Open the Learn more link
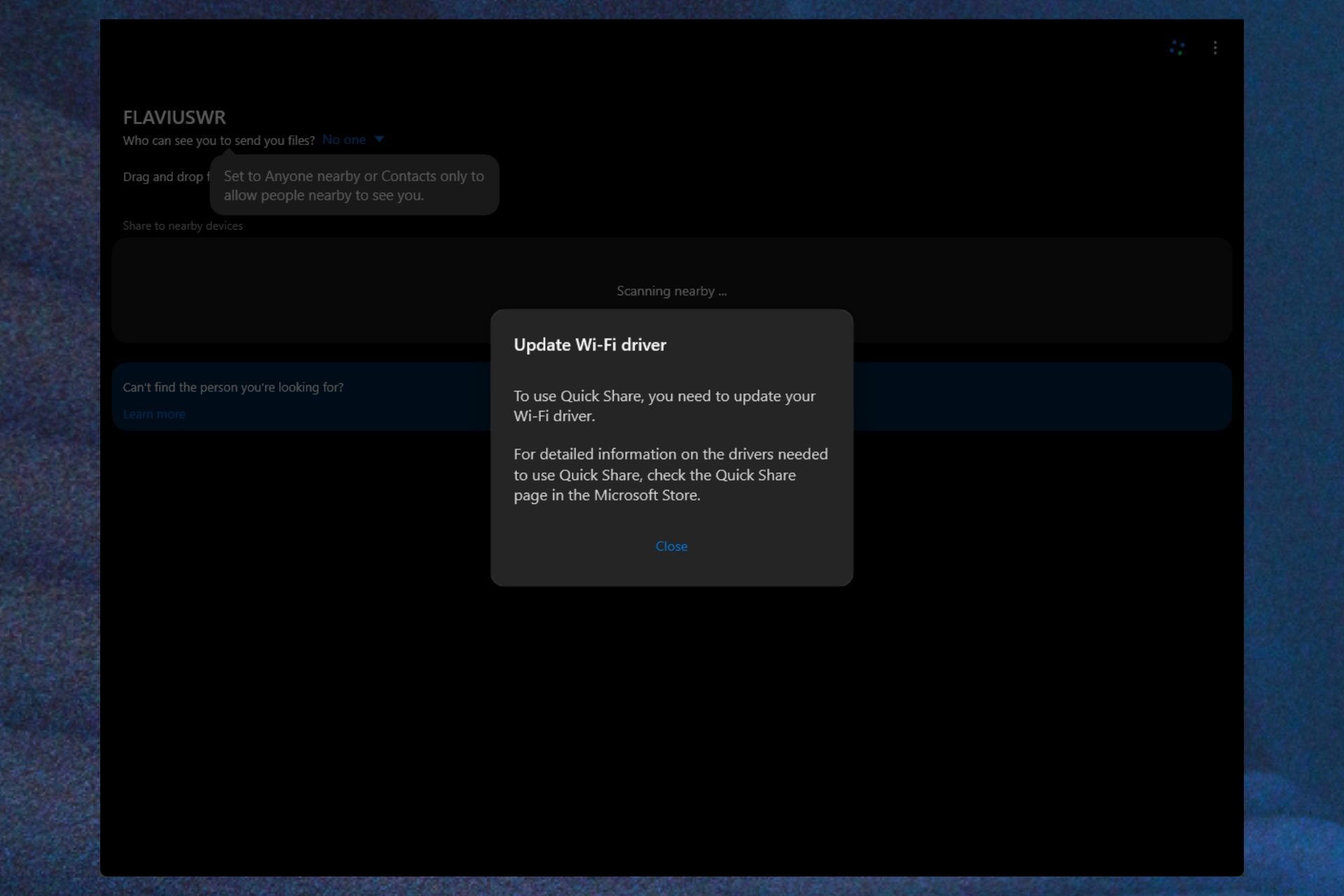Screen dimensions: 1344x896 pyautogui.click(x=154, y=414)
